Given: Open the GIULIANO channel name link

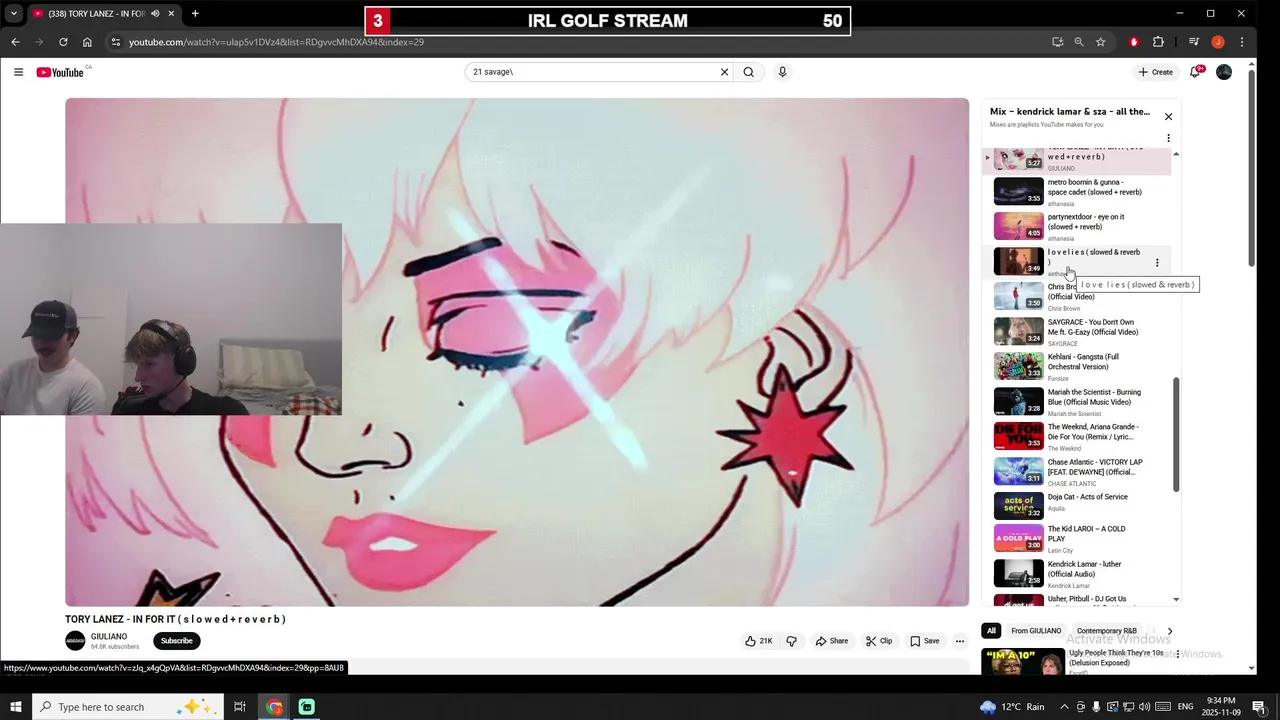Looking at the screenshot, I should pyautogui.click(x=109, y=636).
